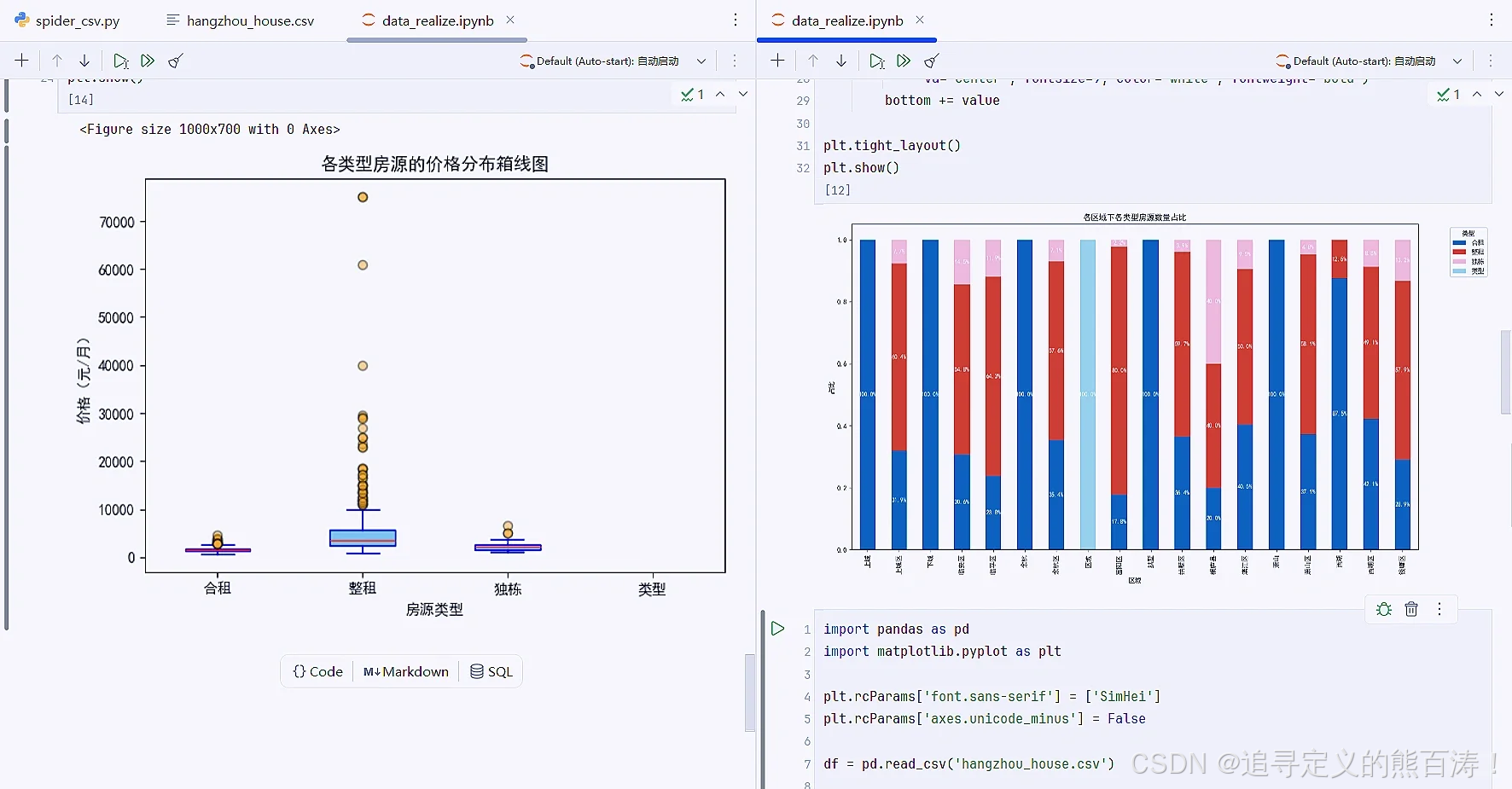Click the stacked bar chart output

[1156, 397]
